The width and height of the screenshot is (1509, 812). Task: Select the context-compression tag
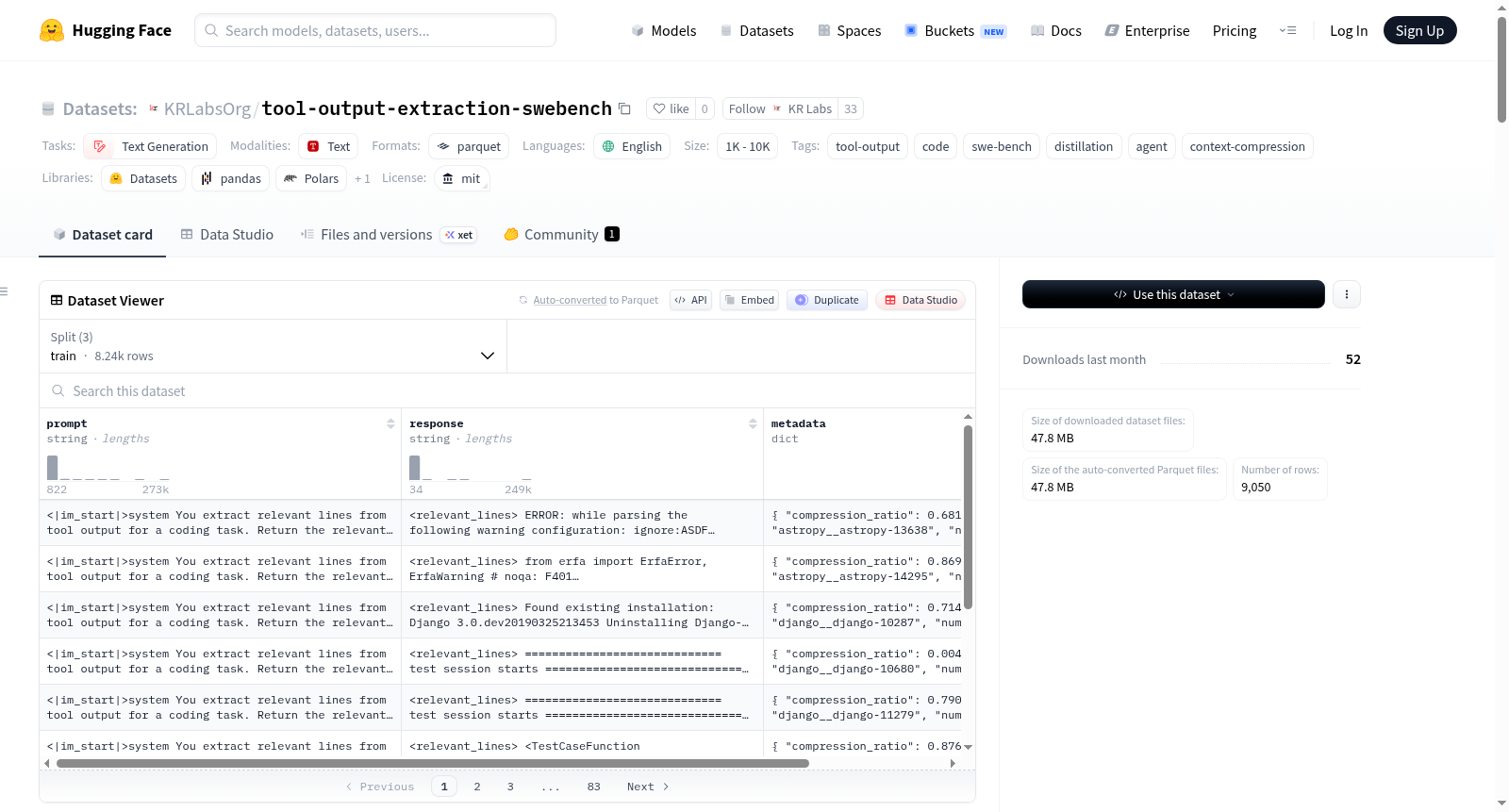pos(1247,146)
